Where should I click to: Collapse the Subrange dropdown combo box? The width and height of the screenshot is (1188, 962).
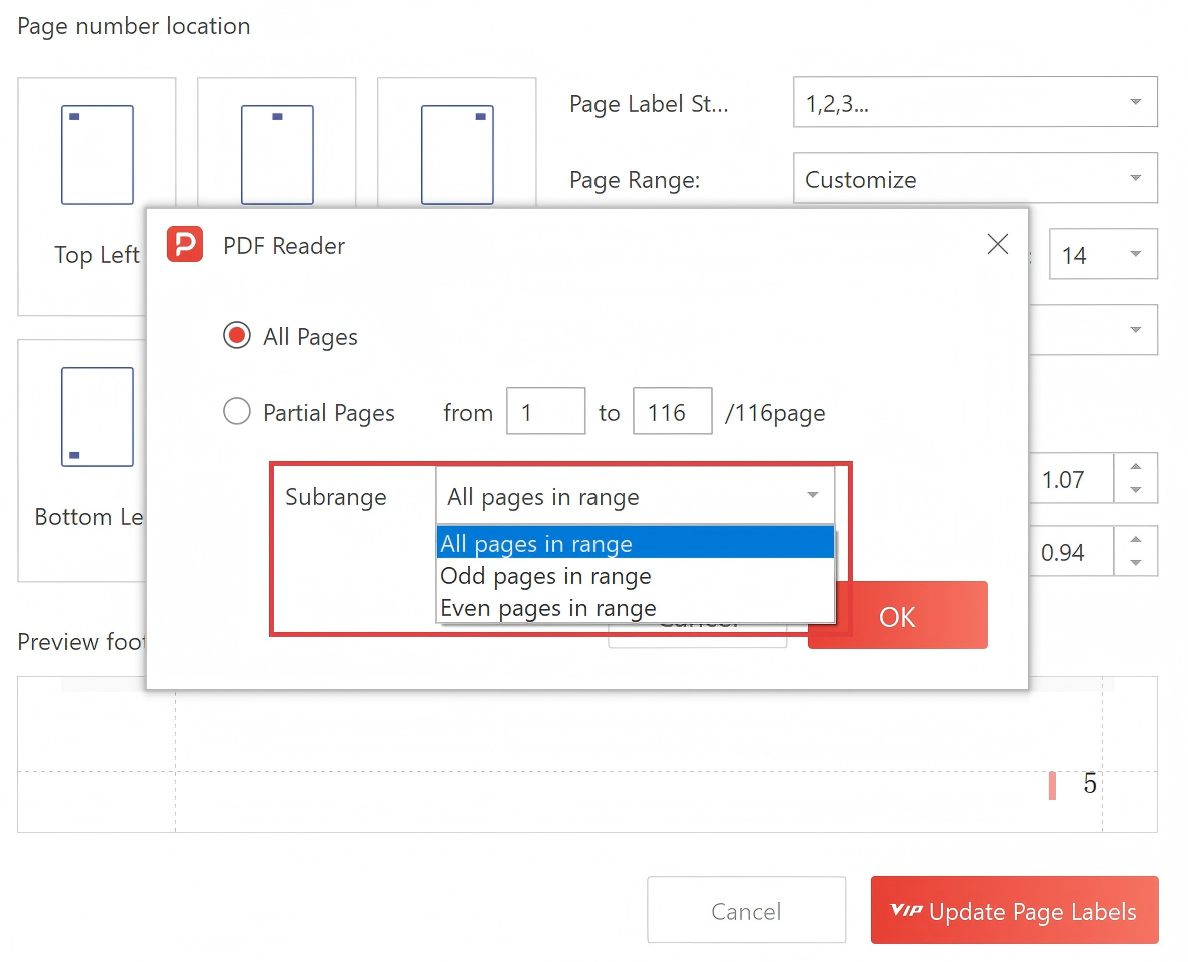(x=635, y=495)
